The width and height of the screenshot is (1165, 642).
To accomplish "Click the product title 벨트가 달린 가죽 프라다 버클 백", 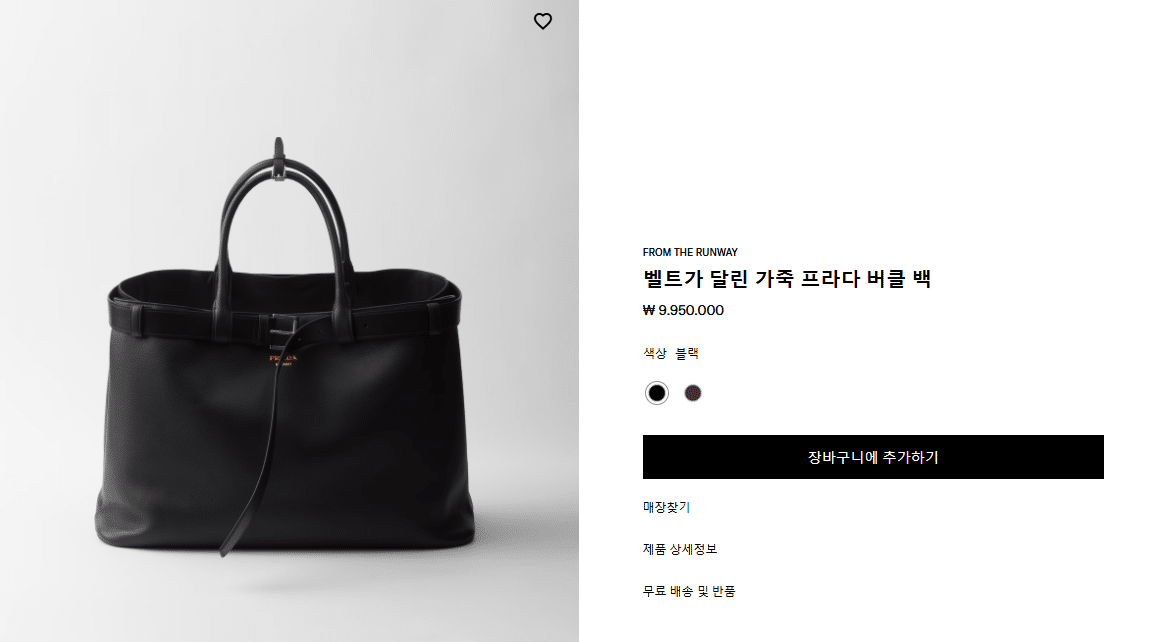I will [x=787, y=279].
